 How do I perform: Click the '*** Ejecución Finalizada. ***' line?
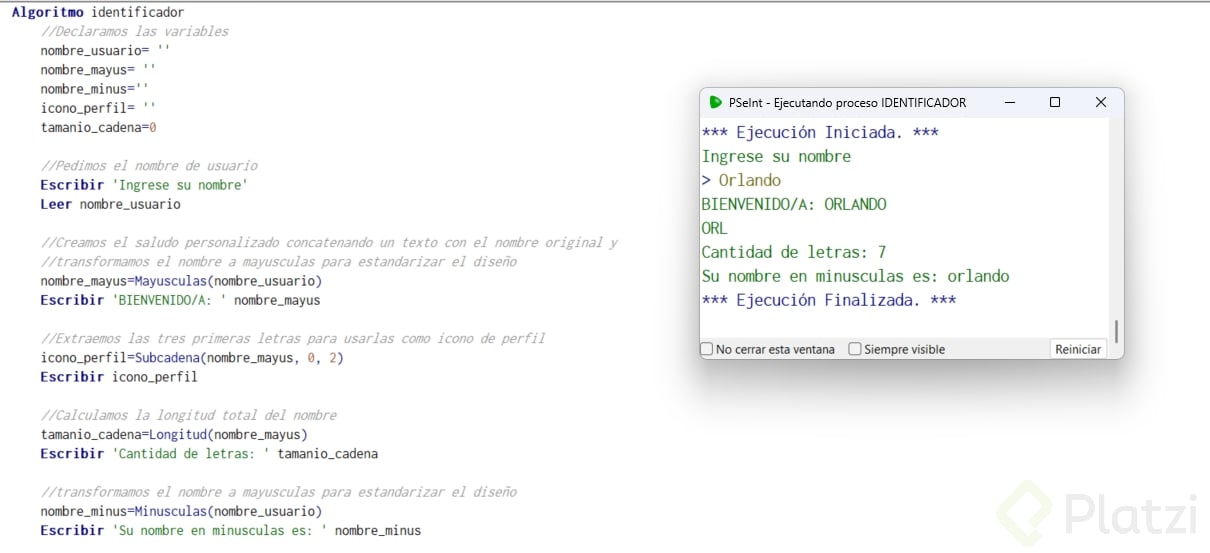pos(829,300)
